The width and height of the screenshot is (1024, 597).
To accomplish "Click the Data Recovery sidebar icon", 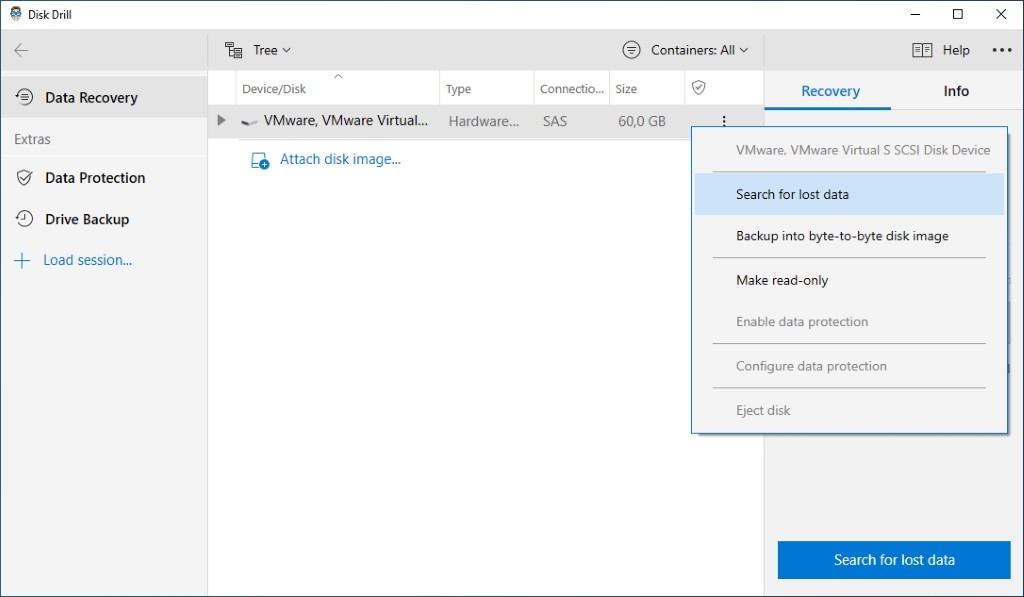I will click(24, 97).
